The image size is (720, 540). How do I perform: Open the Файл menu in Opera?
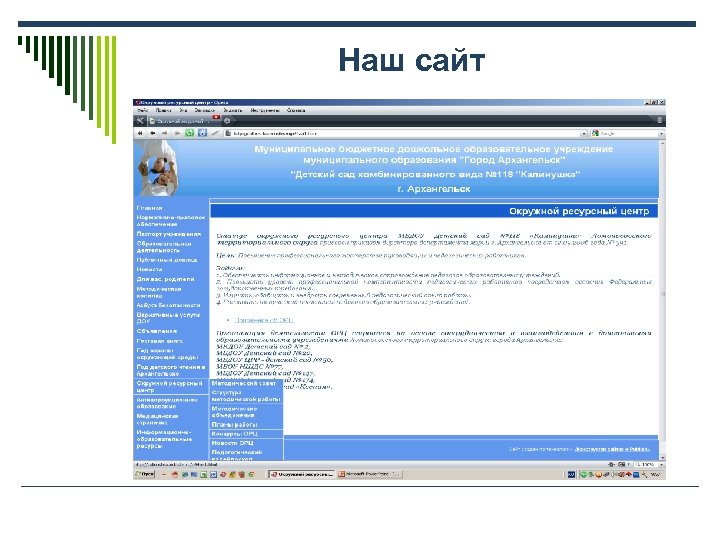point(143,111)
